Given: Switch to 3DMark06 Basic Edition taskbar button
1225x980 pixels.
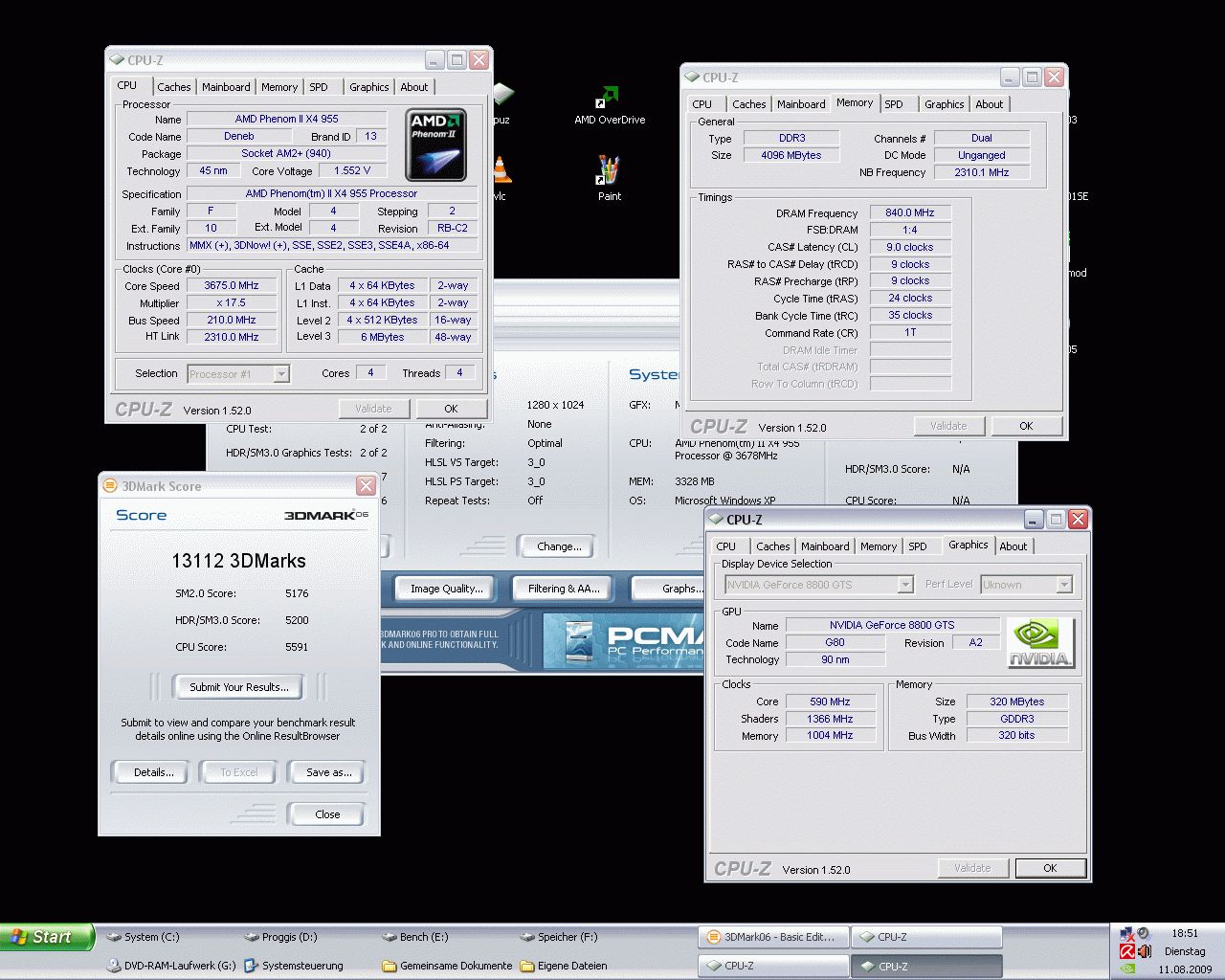Looking at the screenshot, I should 773,937.
